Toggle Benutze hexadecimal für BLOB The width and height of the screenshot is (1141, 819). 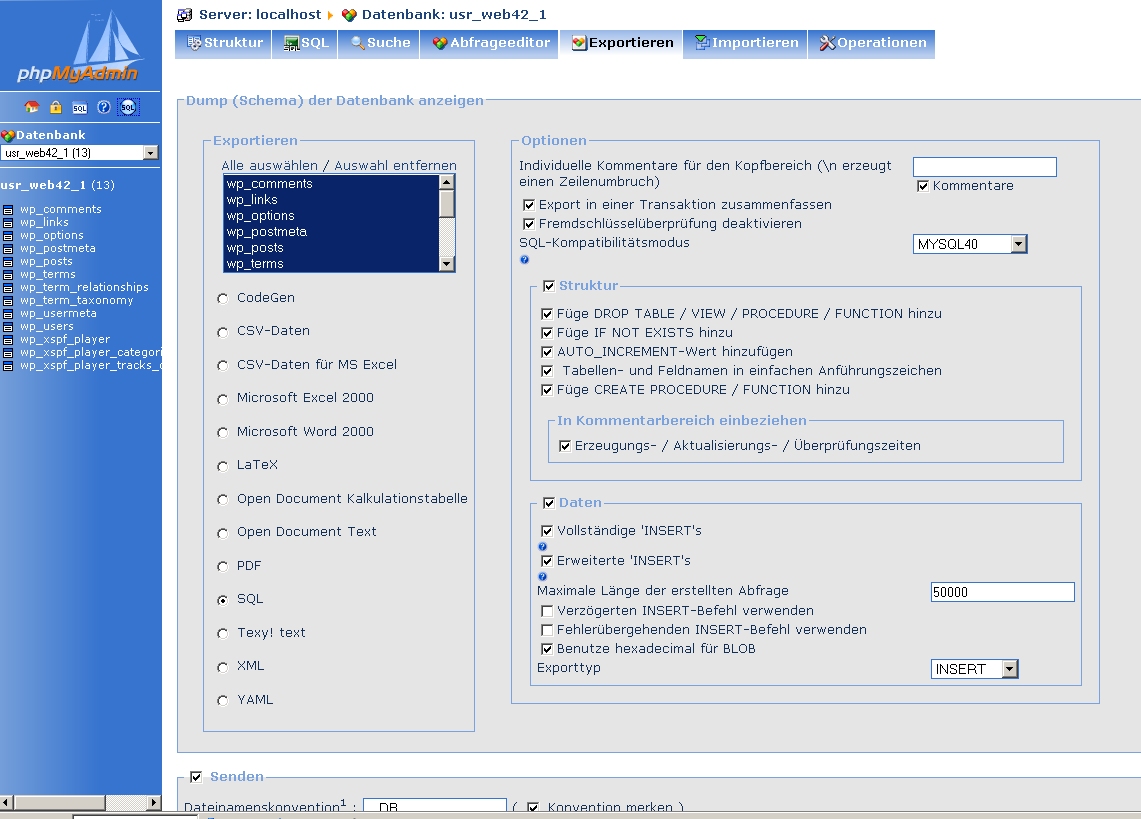click(547, 649)
